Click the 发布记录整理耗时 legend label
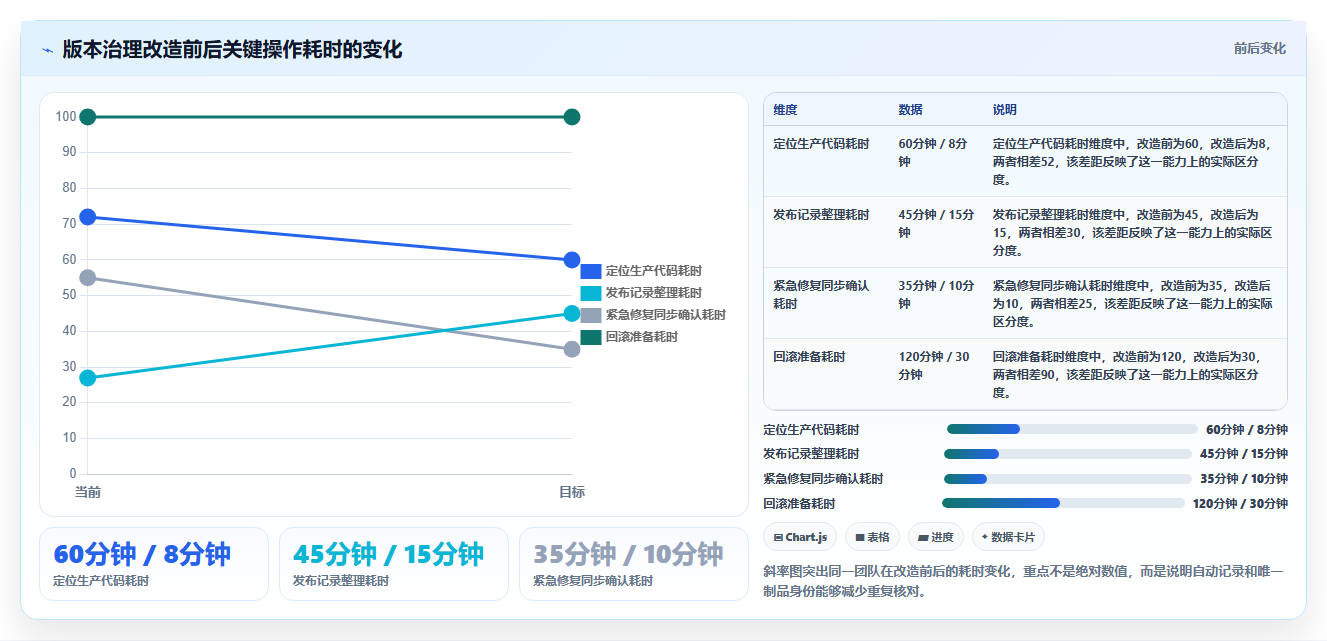This screenshot has width=1327, height=641. coord(654,293)
